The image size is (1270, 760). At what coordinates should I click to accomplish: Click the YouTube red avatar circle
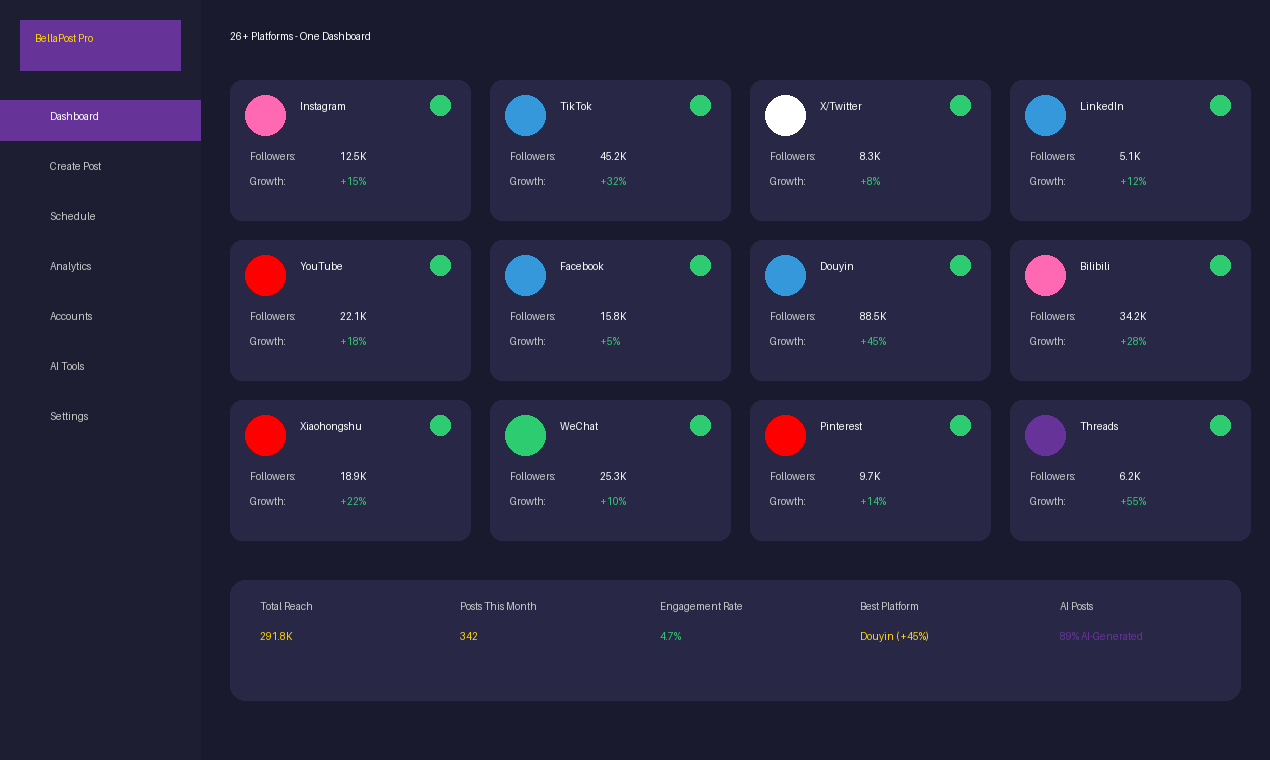click(x=265, y=275)
